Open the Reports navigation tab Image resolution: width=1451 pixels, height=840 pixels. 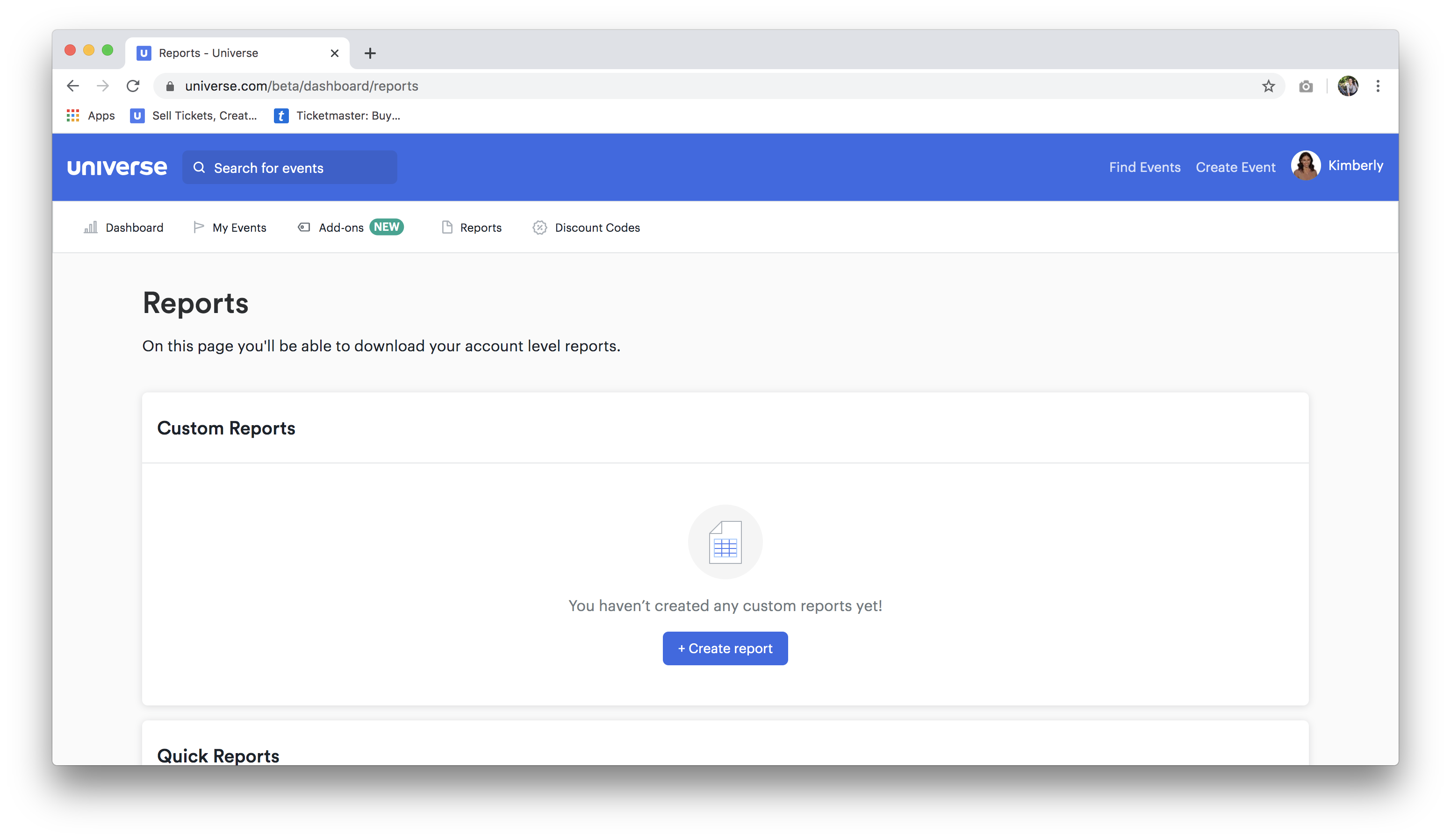(472, 227)
